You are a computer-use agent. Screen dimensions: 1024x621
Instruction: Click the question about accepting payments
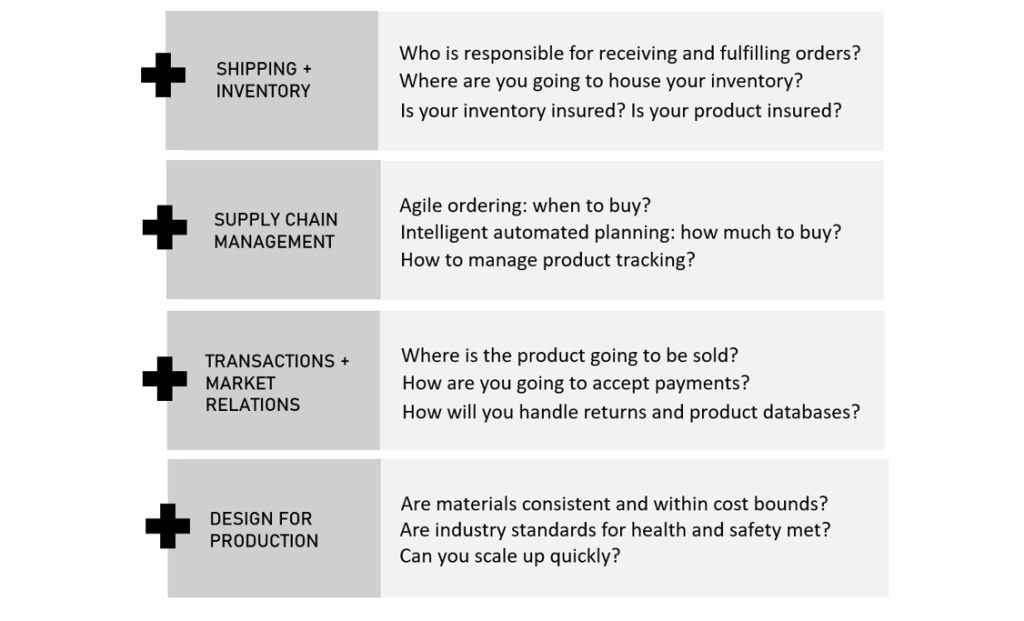pyautogui.click(x=576, y=383)
